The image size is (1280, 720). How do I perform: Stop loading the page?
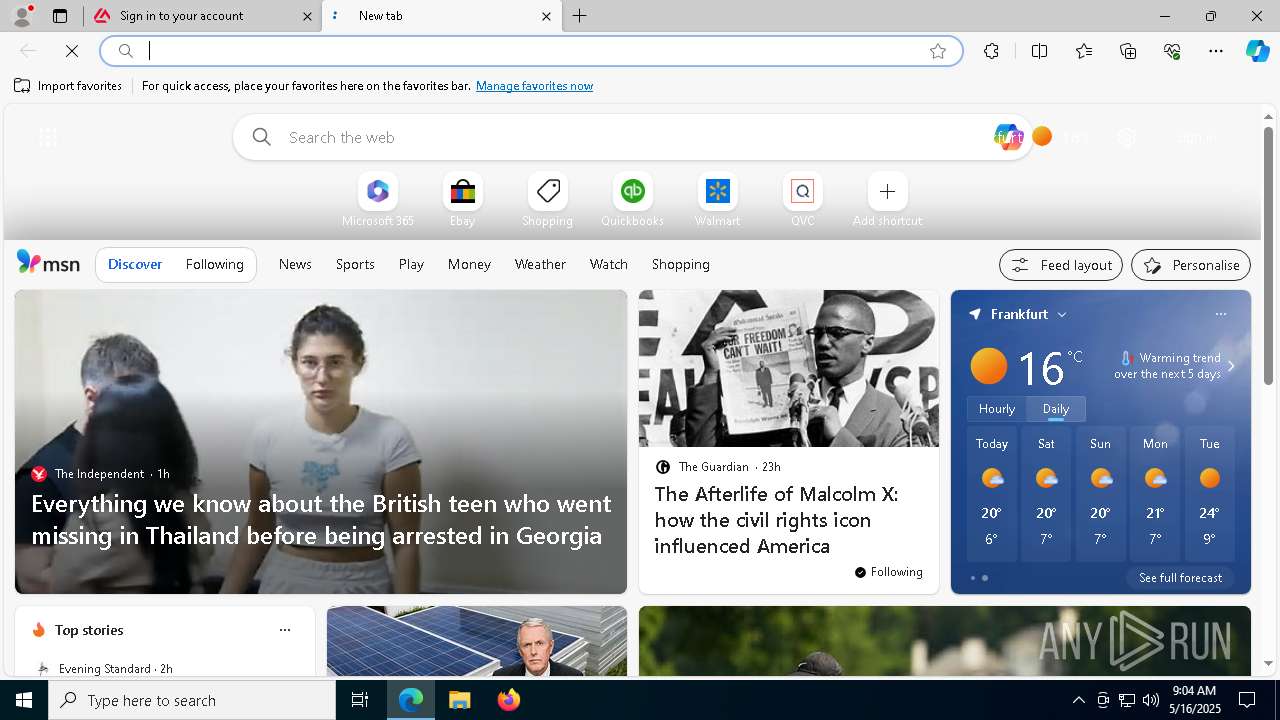coord(72,51)
